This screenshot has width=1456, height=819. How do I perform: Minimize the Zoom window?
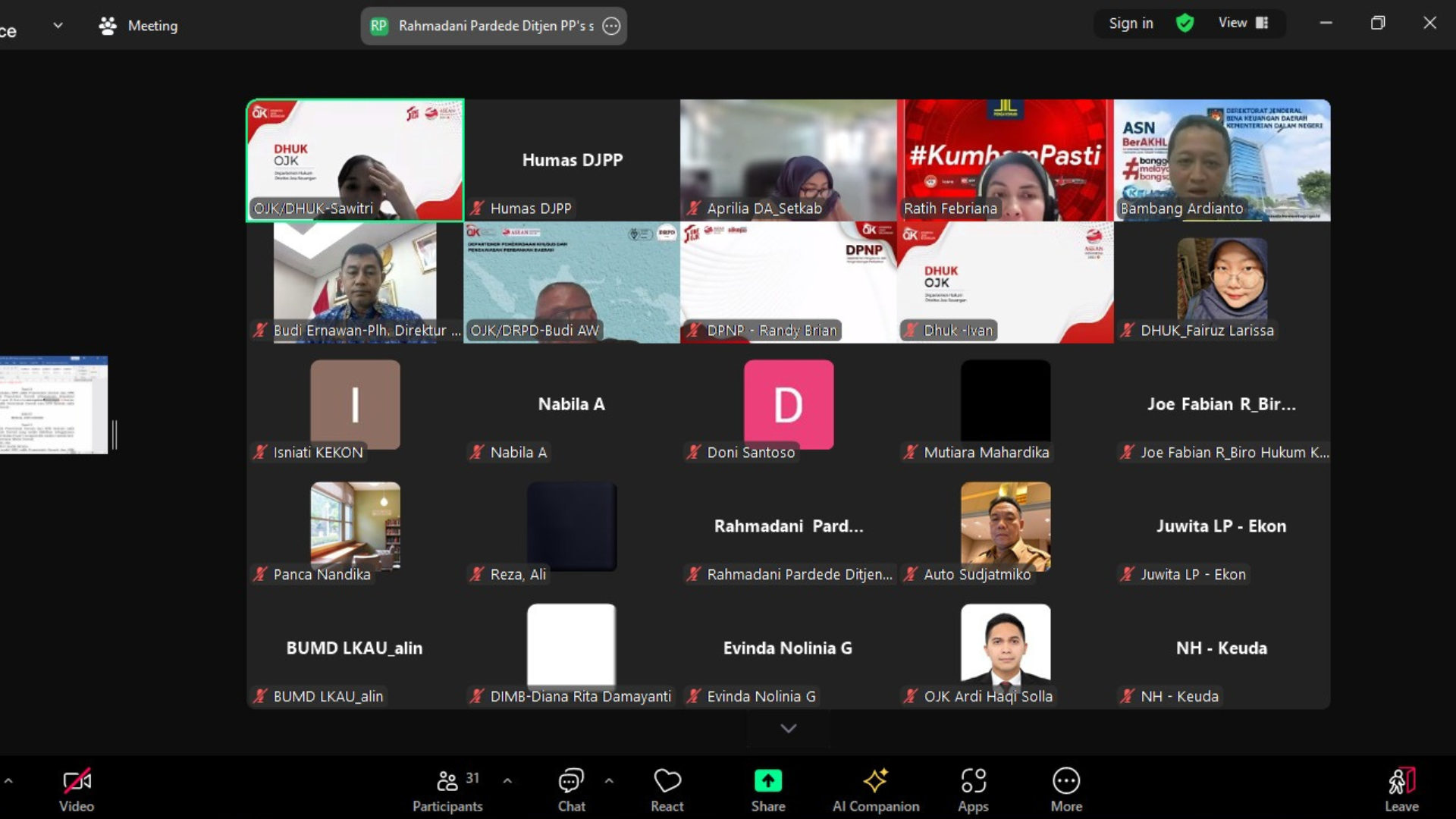point(1326,23)
